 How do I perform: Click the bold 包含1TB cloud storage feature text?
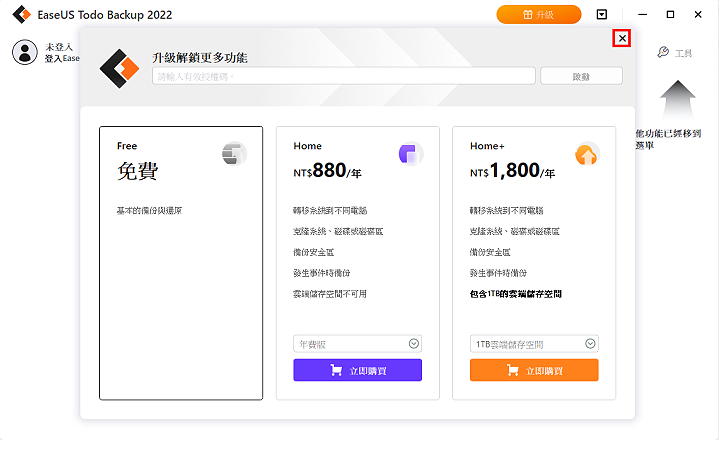coord(516,294)
